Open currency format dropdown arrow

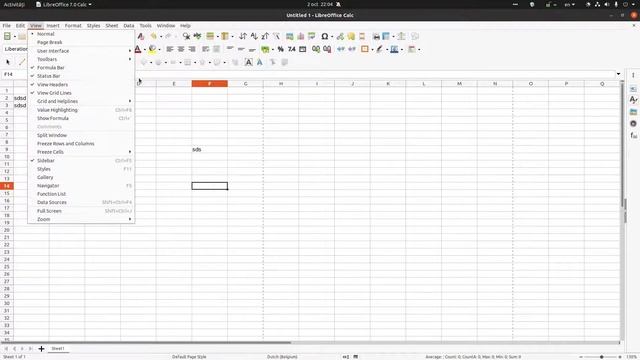pos(273,50)
